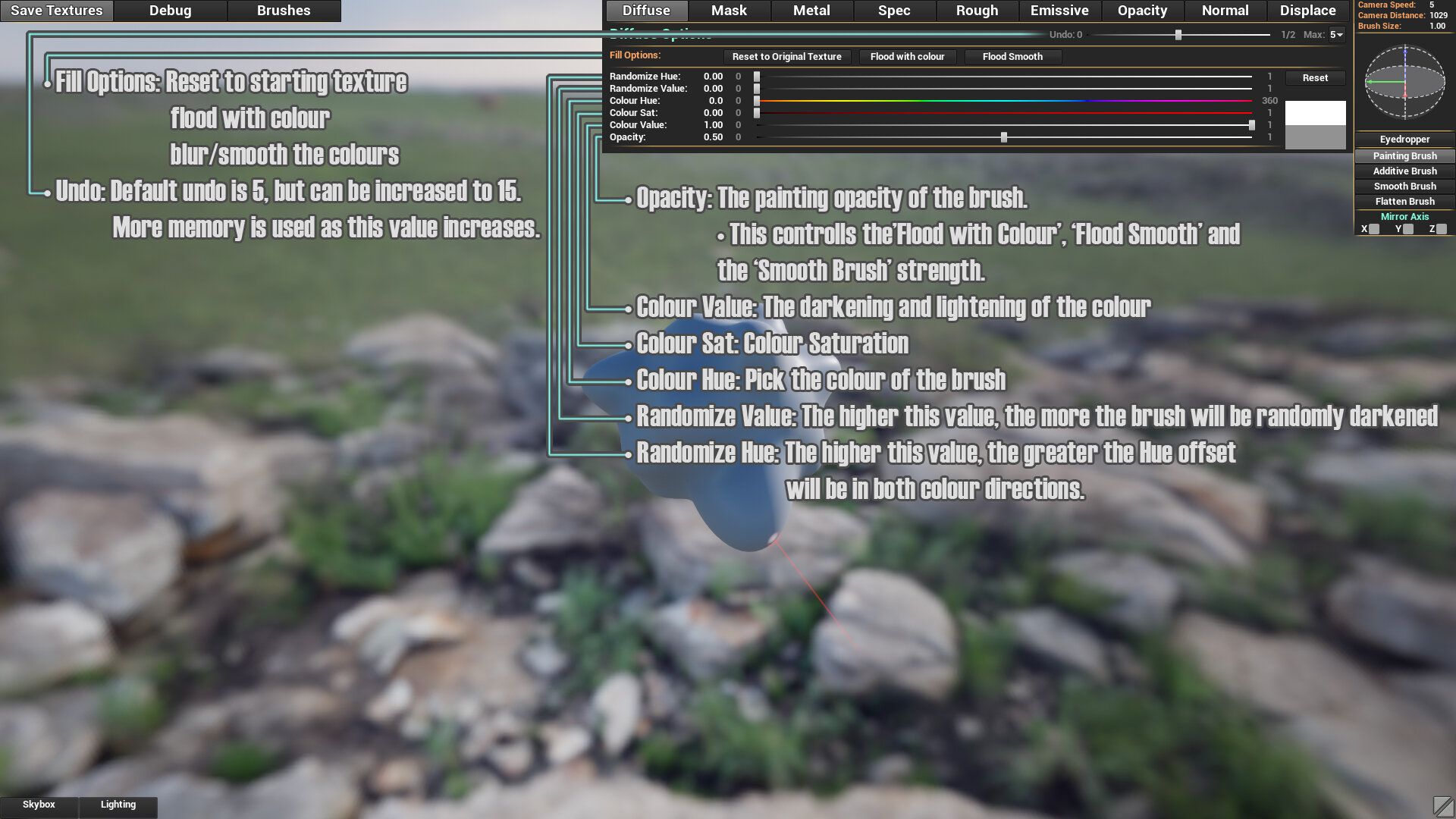Toggle the Opacity texture channel
The width and height of the screenshot is (1456, 819).
1142,10
